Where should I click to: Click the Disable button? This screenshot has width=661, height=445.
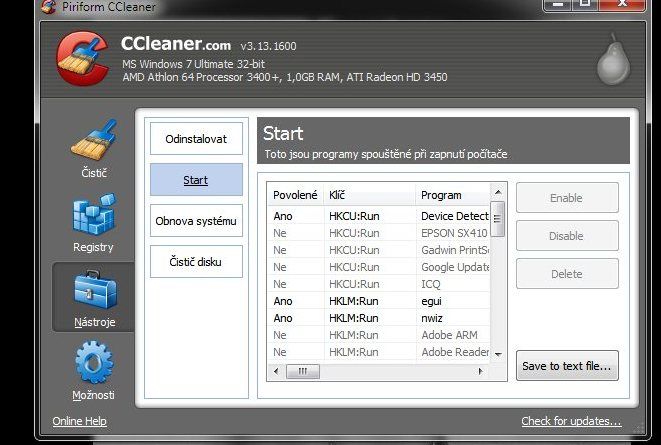(x=567, y=236)
